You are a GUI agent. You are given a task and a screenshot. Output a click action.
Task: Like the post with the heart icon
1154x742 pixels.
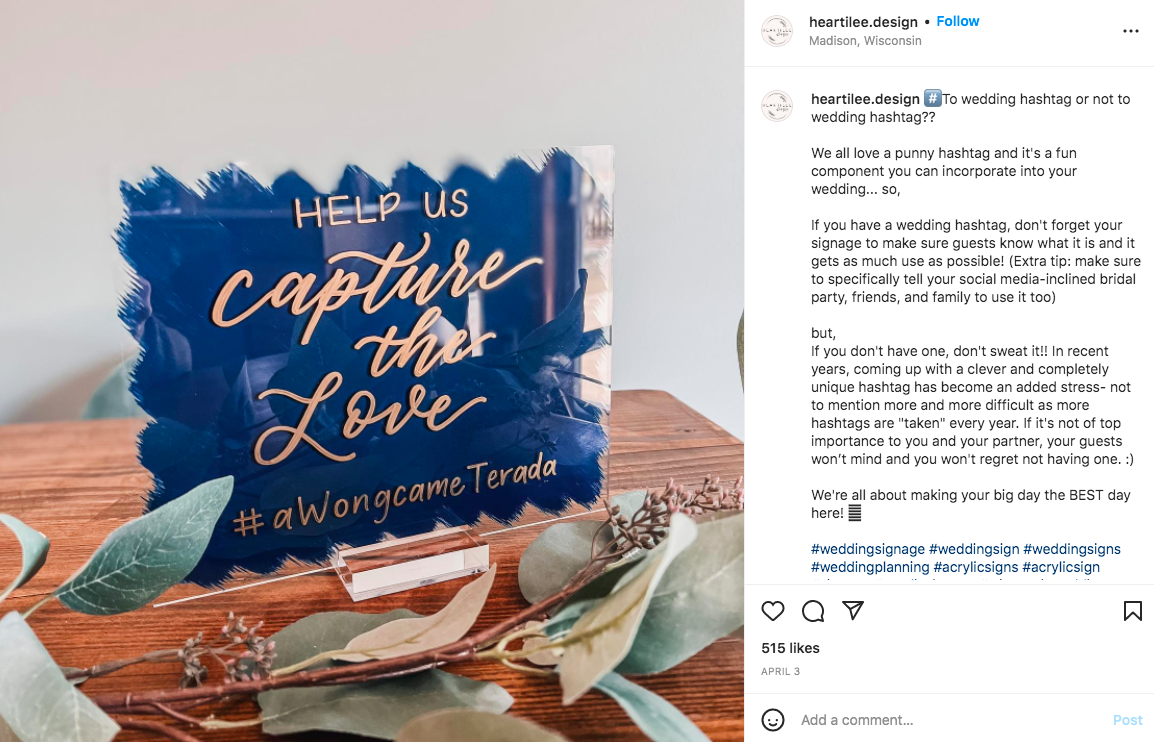(x=773, y=611)
